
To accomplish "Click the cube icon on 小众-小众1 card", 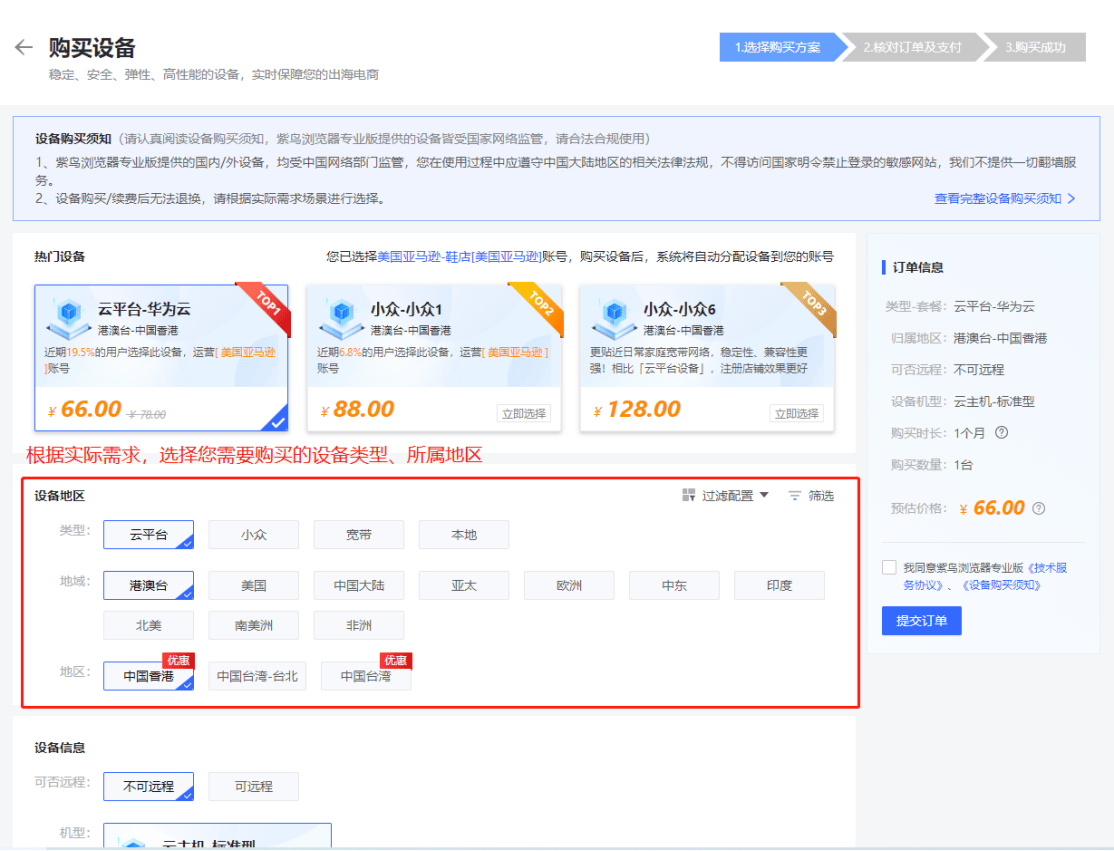I will click(342, 313).
